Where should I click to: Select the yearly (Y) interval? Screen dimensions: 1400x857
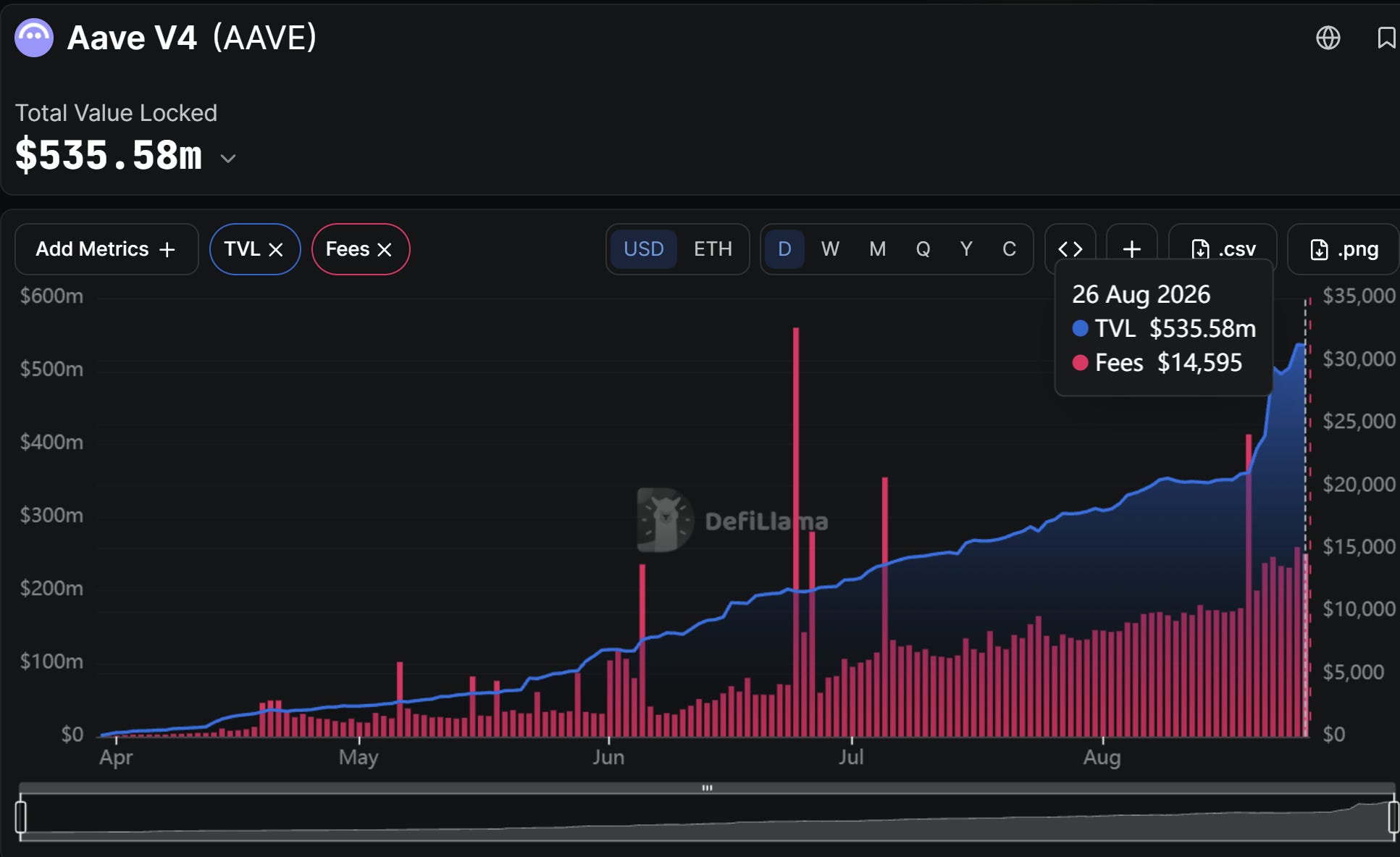[966, 249]
